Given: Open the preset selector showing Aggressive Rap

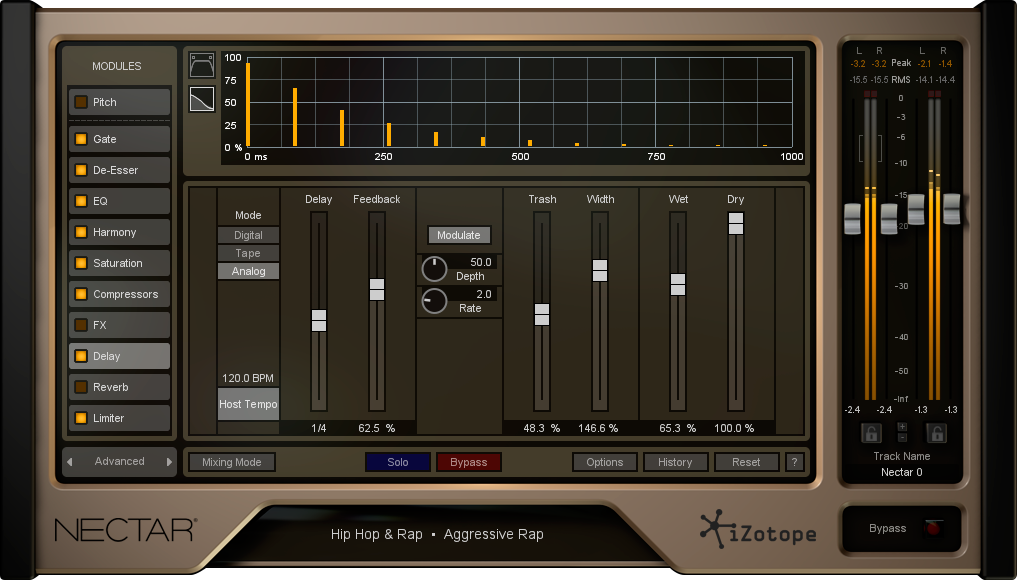Looking at the screenshot, I should coord(437,534).
